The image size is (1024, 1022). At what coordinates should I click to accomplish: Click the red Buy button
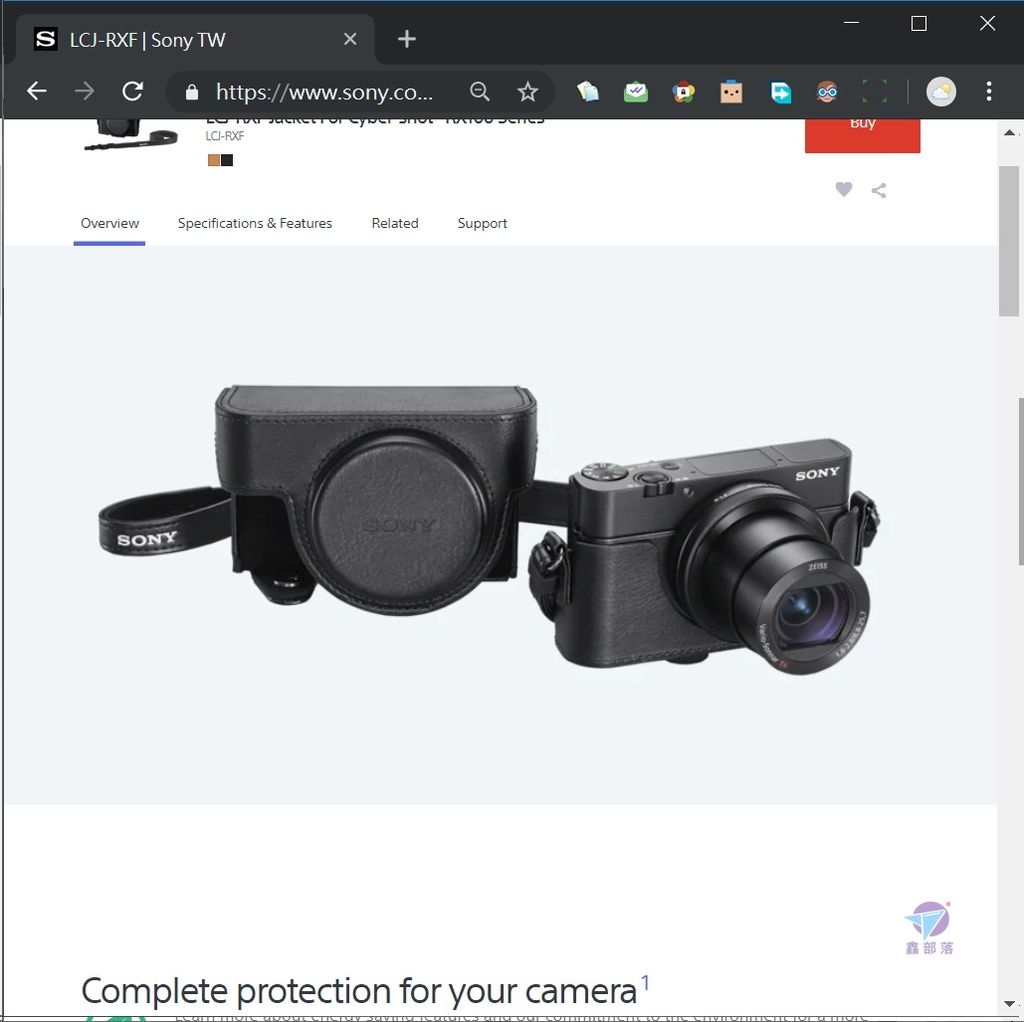click(x=862, y=135)
